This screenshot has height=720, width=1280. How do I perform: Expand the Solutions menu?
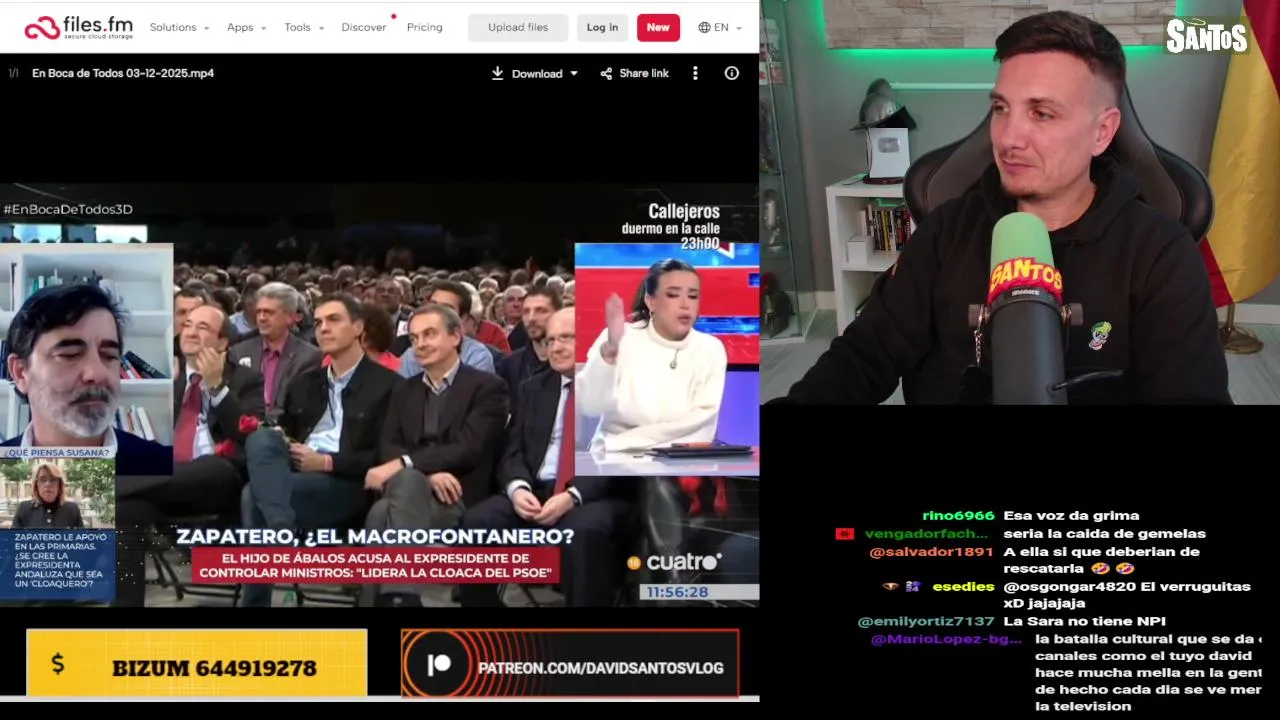pos(179,27)
